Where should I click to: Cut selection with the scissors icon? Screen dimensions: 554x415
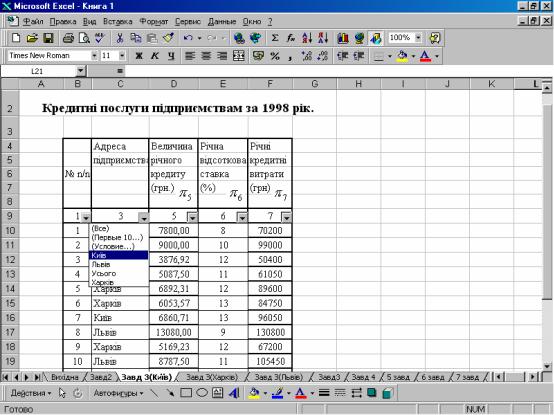coord(120,38)
